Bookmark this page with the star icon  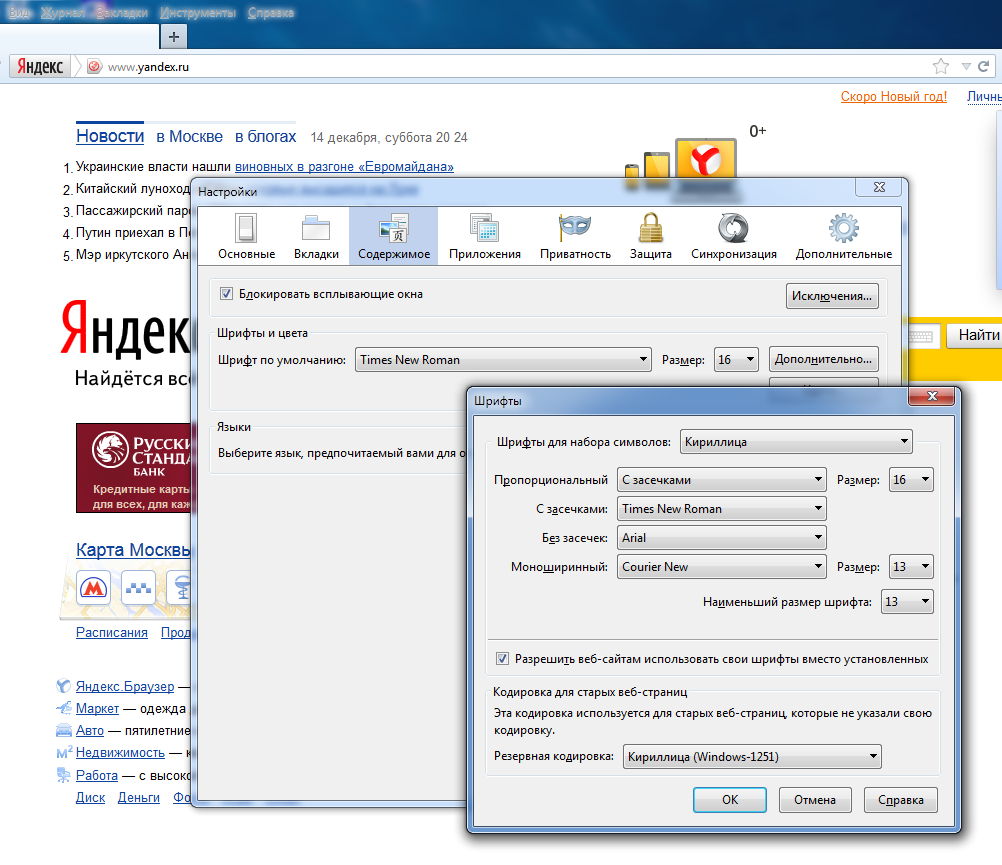940,66
